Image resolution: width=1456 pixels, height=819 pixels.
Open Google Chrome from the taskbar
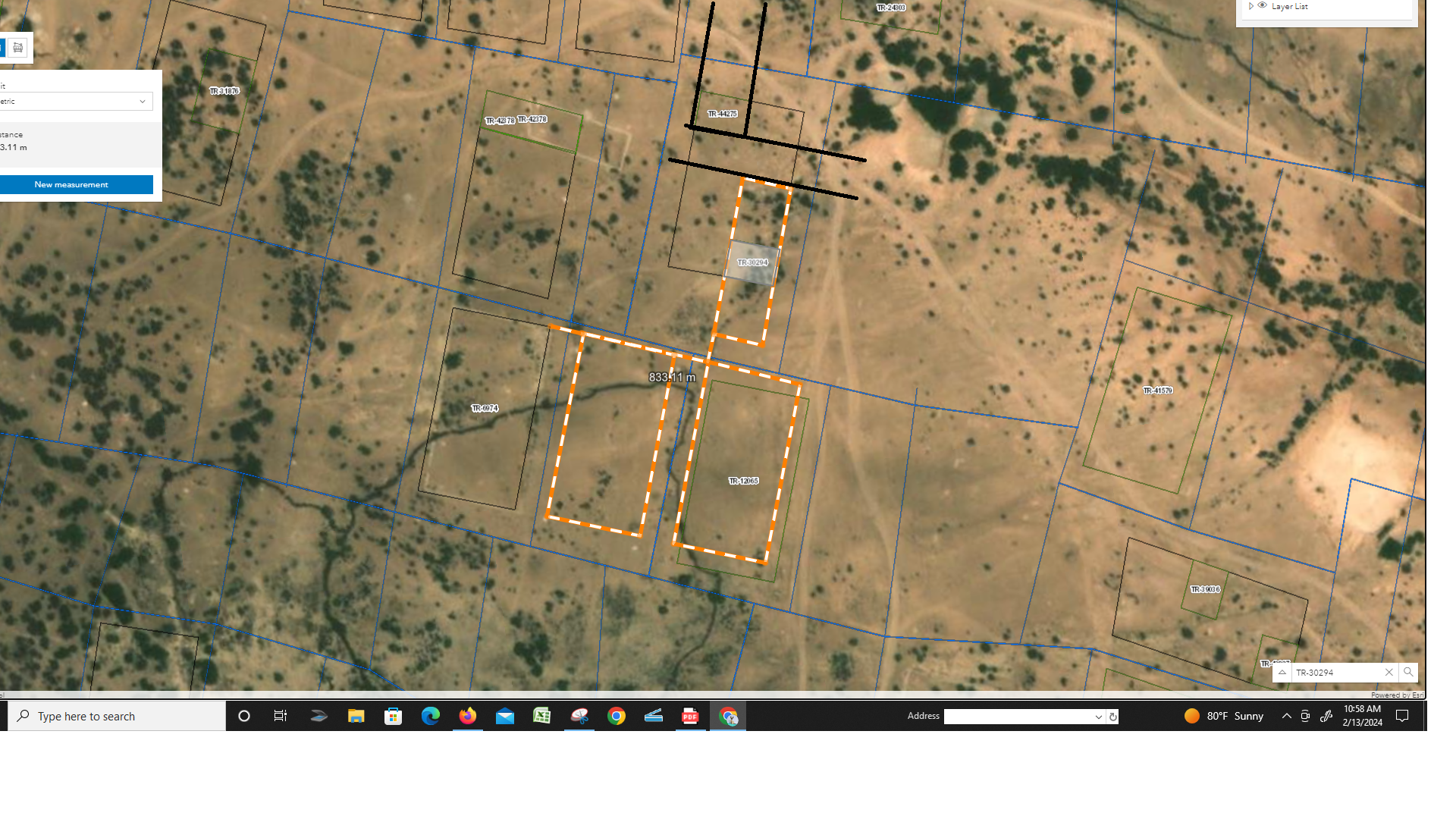(616, 716)
